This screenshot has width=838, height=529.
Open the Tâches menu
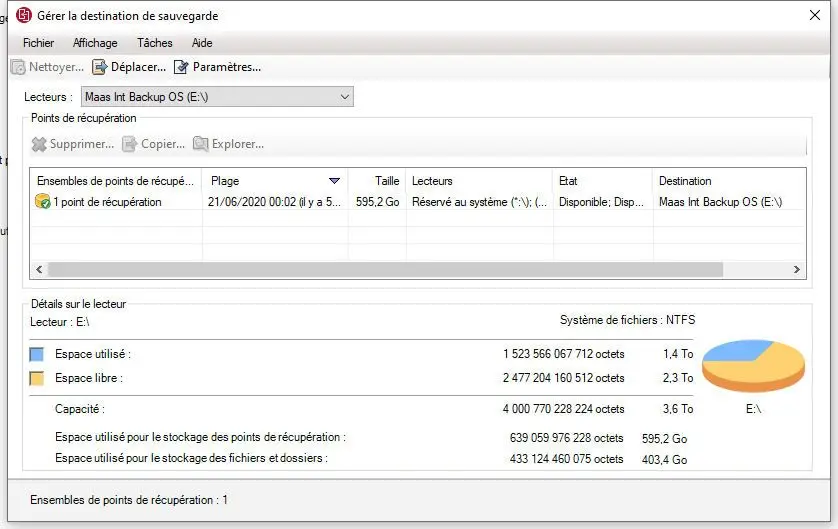click(x=154, y=43)
